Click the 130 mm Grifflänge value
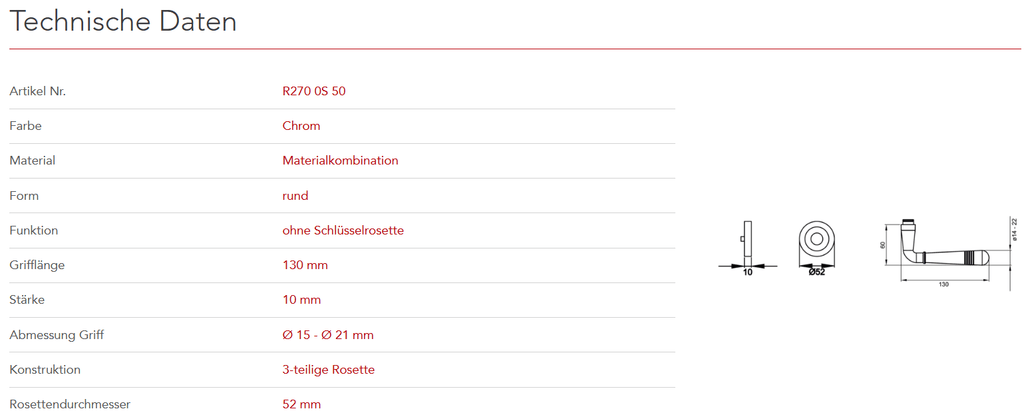The height and width of the screenshot is (419, 1024). 305,265
